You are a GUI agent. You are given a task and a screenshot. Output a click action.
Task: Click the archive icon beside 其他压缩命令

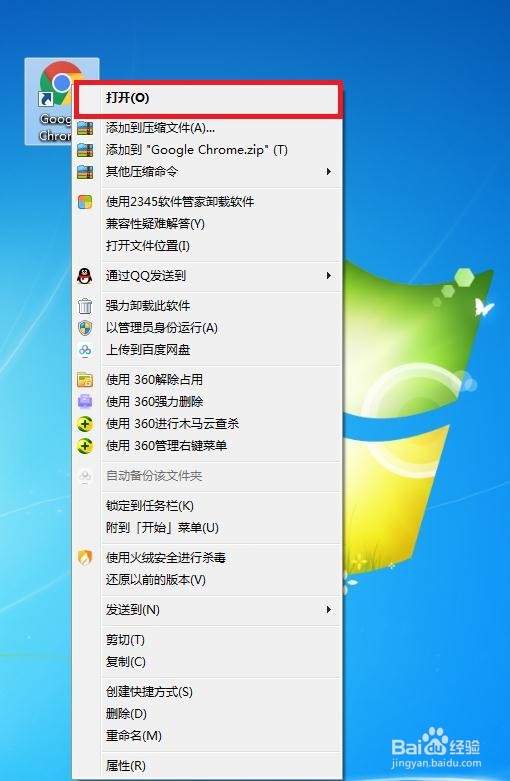click(85, 172)
